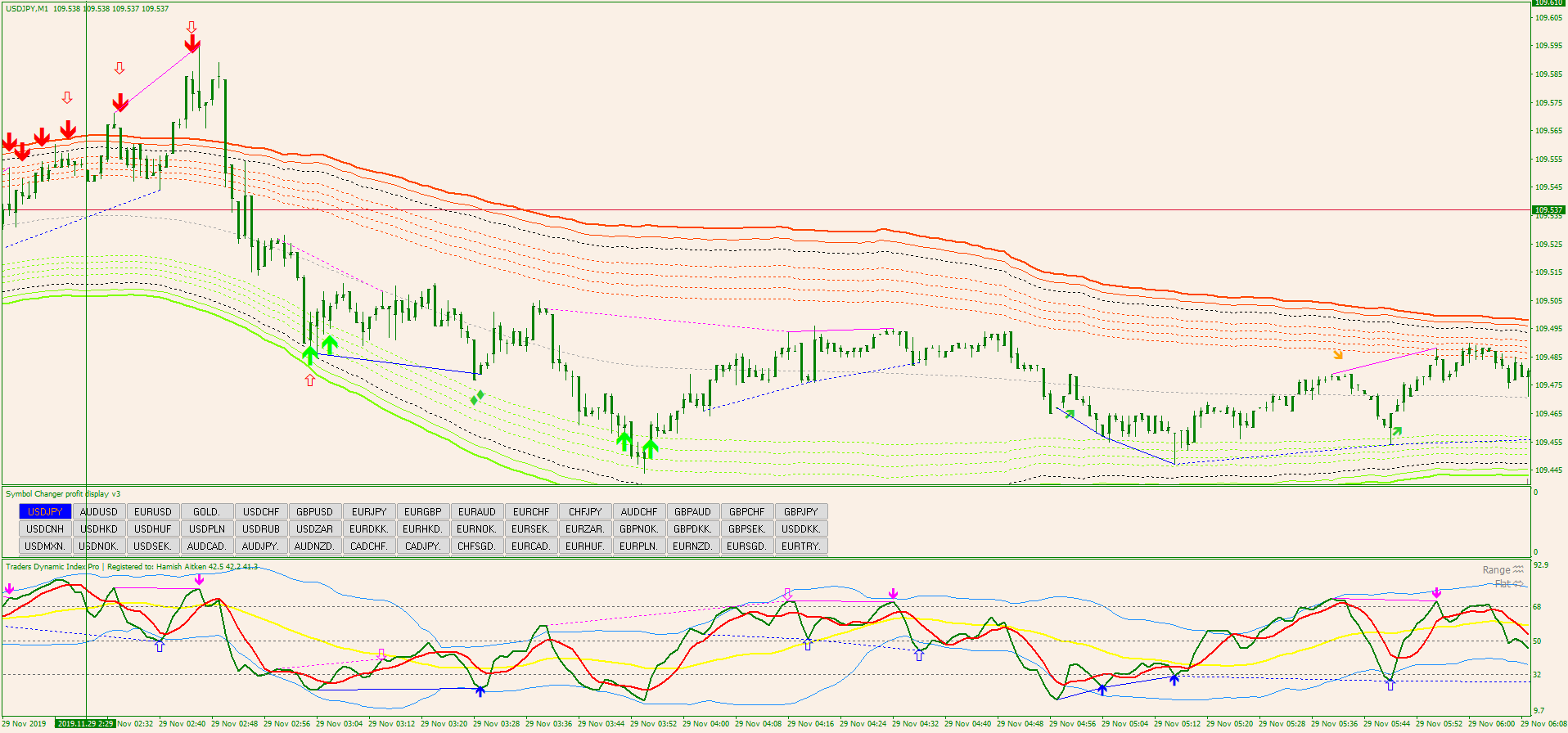Load the USDPLN chart

point(207,528)
